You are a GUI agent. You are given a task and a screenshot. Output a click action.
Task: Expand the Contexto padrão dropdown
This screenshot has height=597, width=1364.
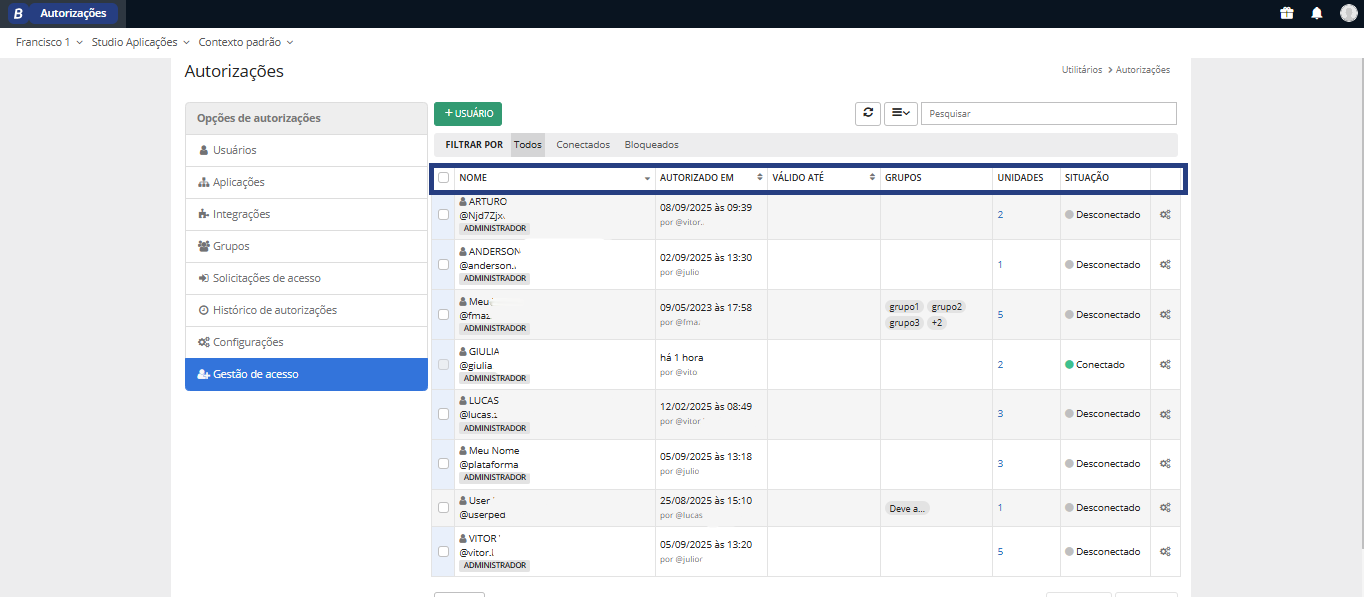tap(246, 43)
